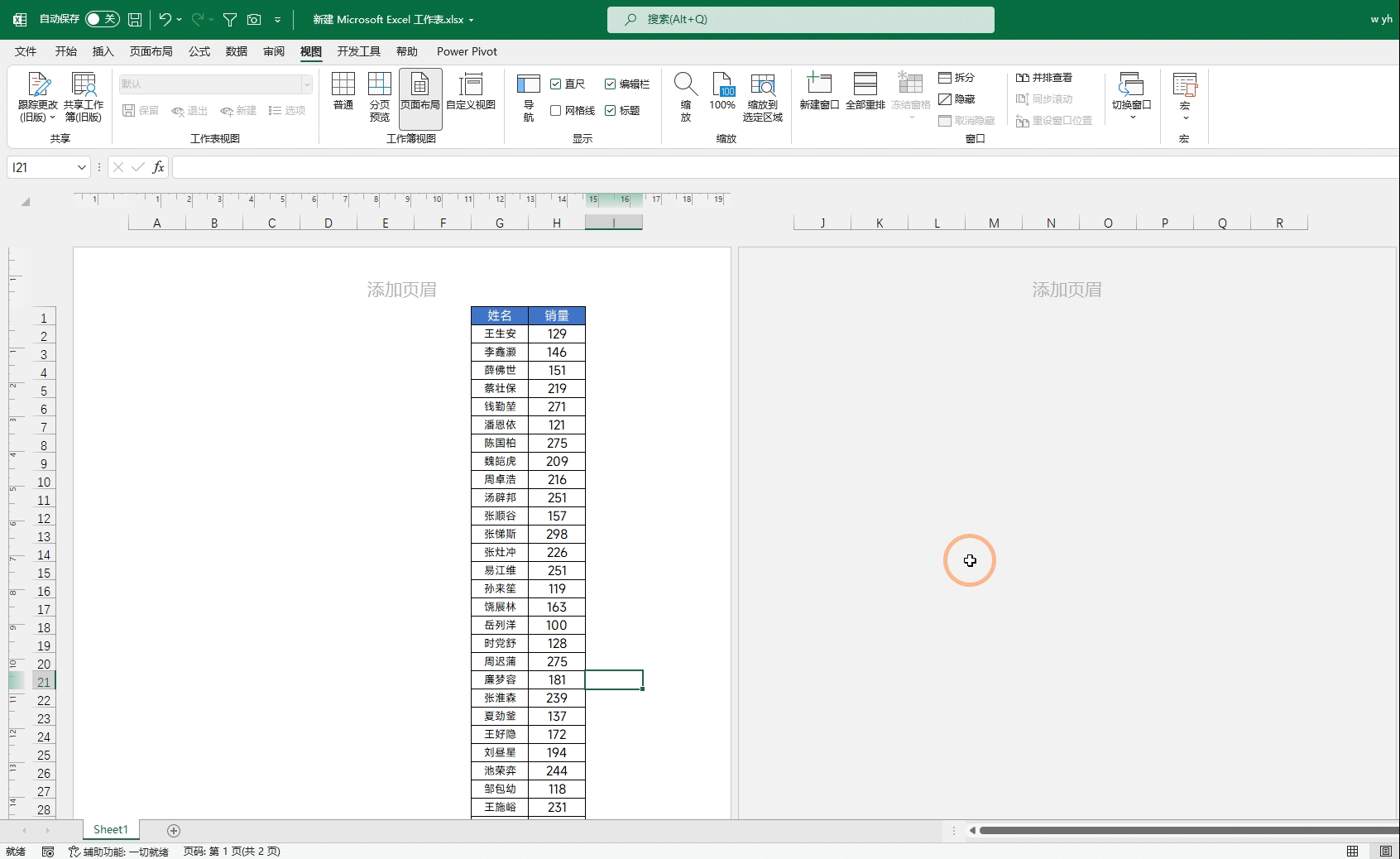Enable the Gridlines (网格线) checkbox

click(556, 111)
